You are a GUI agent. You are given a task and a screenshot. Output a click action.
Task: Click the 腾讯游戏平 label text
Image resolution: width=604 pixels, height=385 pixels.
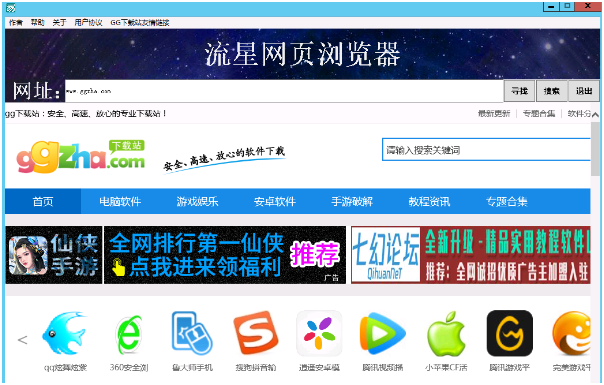(x=510, y=367)
